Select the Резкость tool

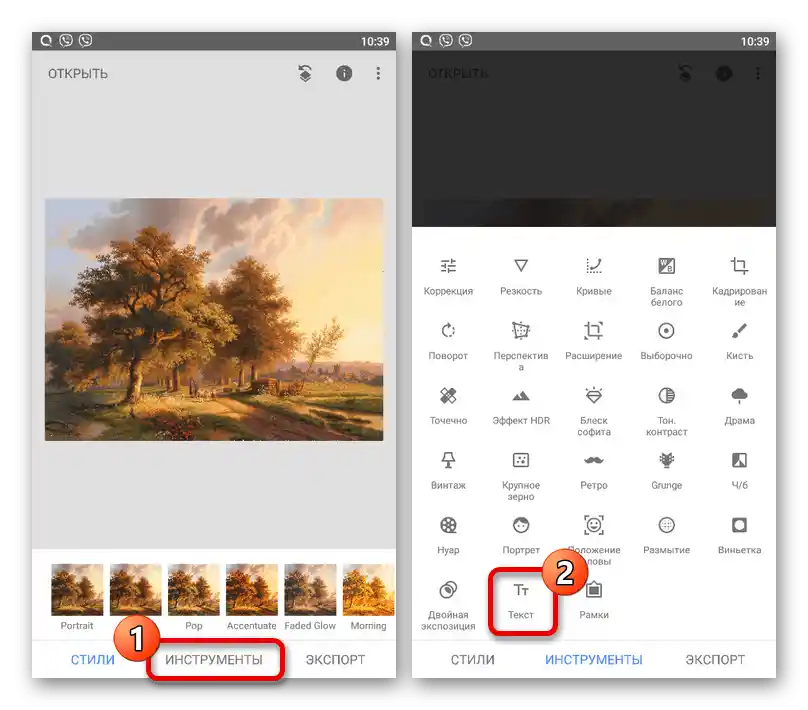[x=521, y=277]
